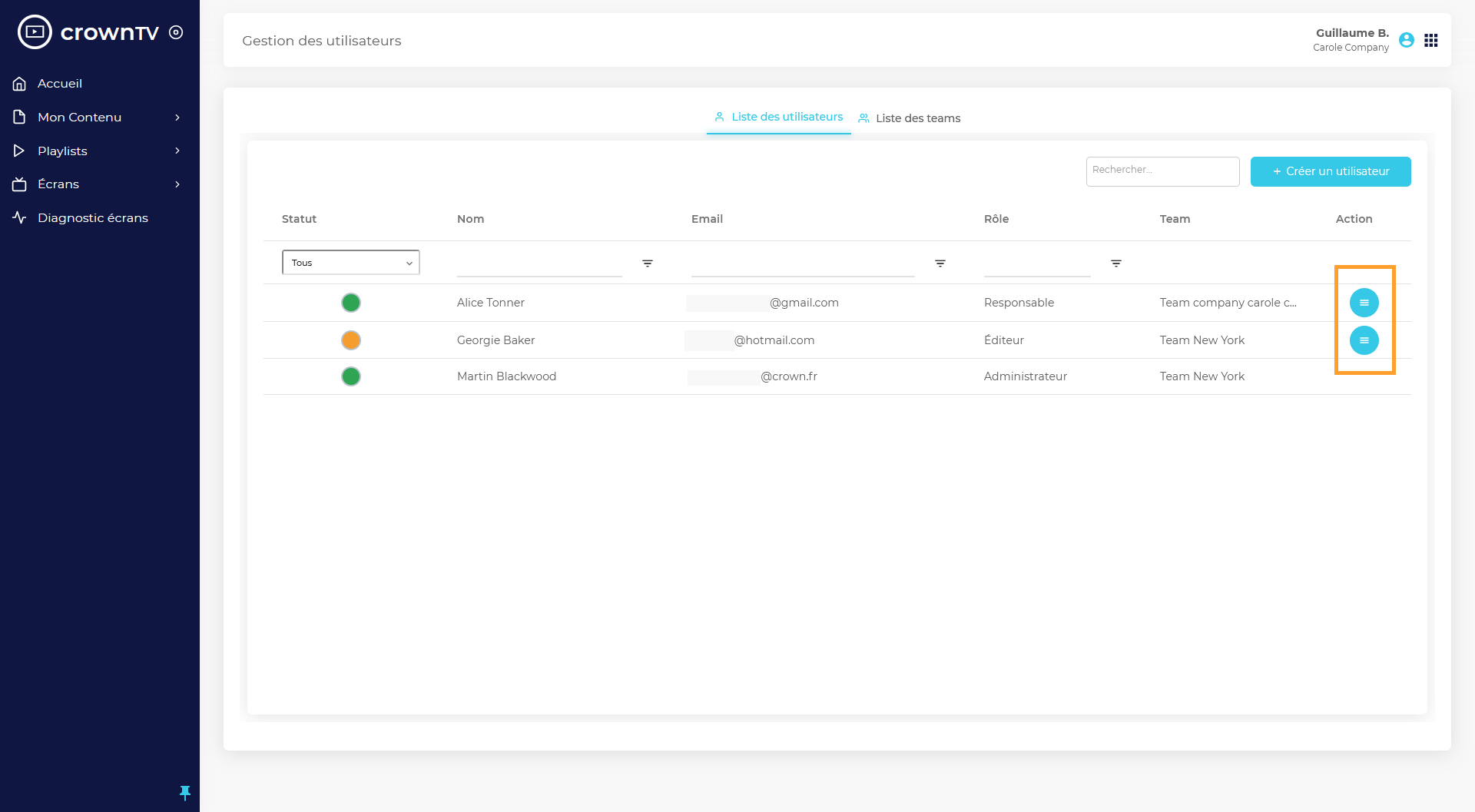
Task: Click Alice Tonner green status dot
Action: pos(351,303)
